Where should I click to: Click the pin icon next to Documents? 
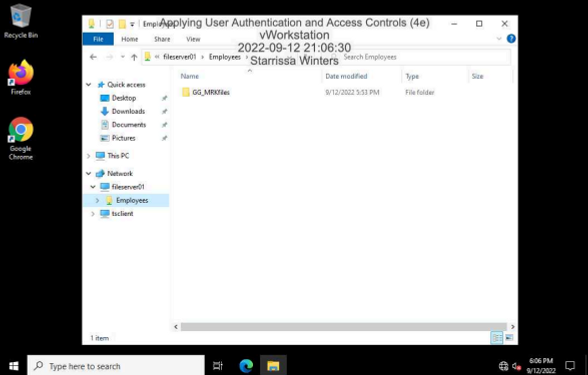click(x=164, y=125)
